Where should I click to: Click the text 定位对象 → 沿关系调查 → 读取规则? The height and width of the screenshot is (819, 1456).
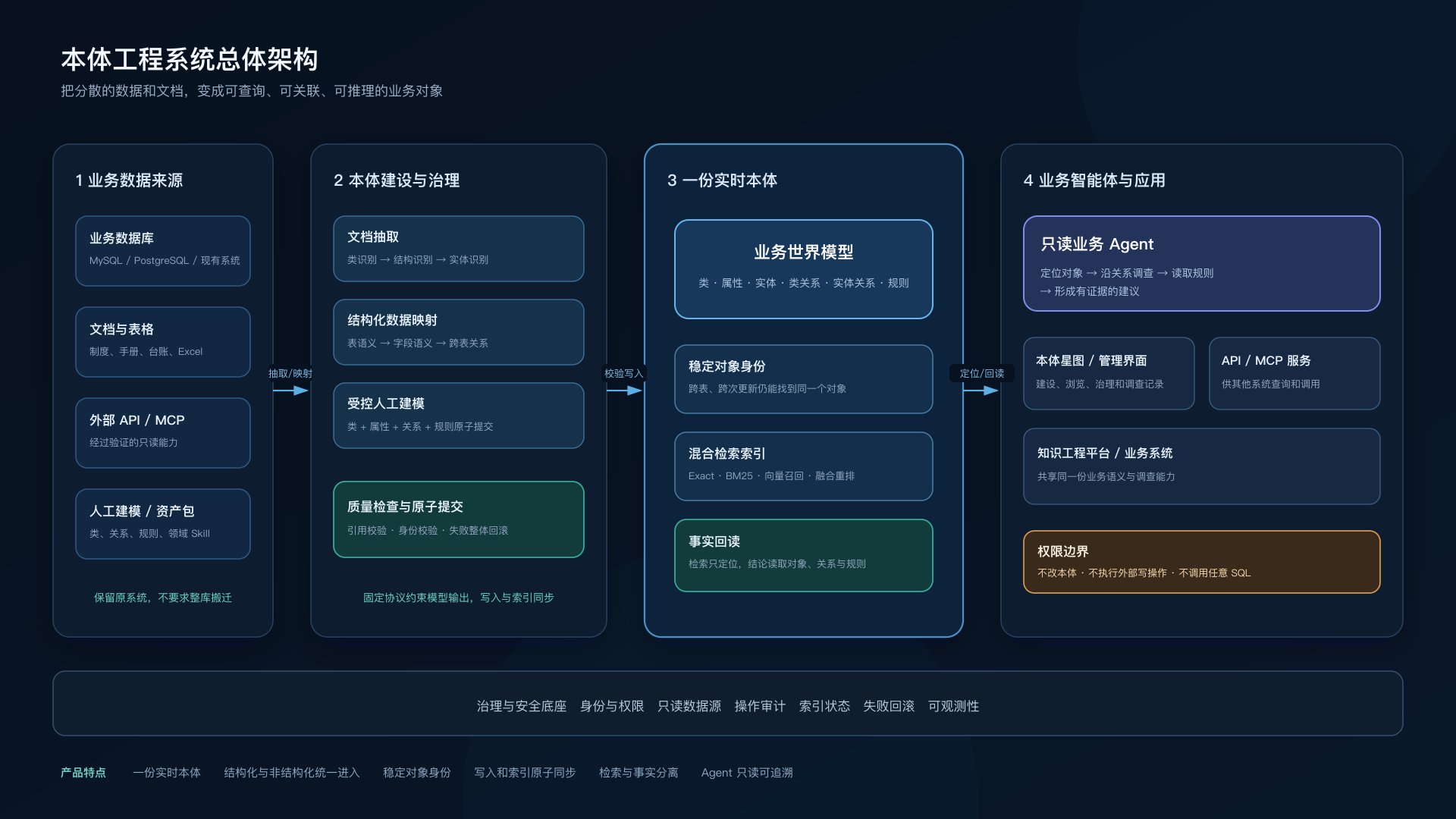pyautogui.click(x=1127, y=273)
